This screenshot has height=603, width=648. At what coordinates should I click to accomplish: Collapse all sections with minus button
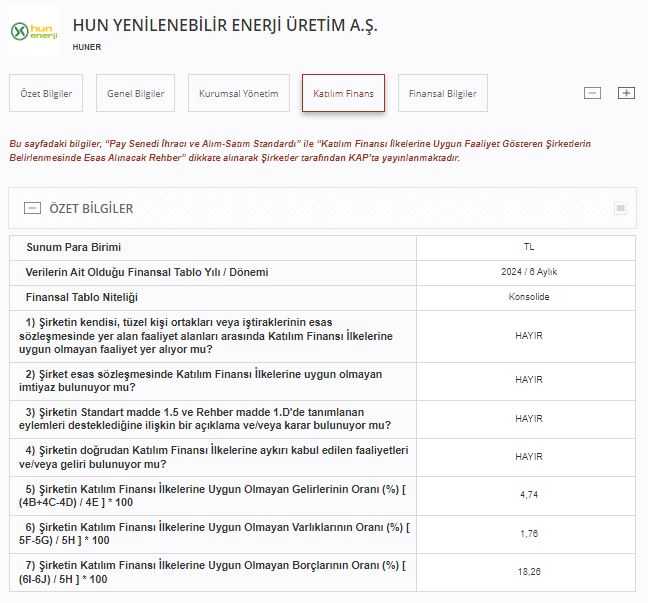click(x=592, y=93)
